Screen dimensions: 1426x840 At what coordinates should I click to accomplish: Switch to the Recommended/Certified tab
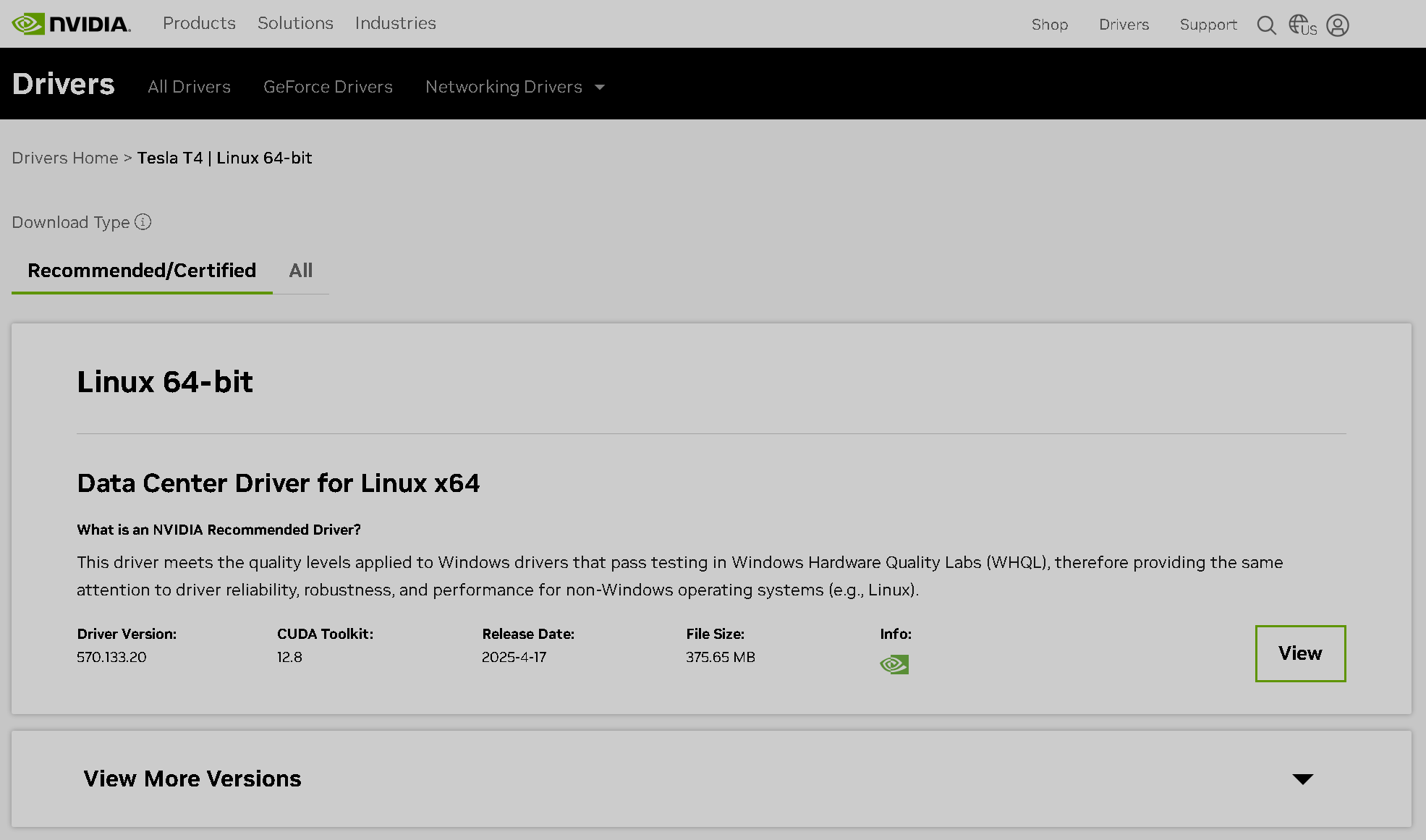point(142,271)
